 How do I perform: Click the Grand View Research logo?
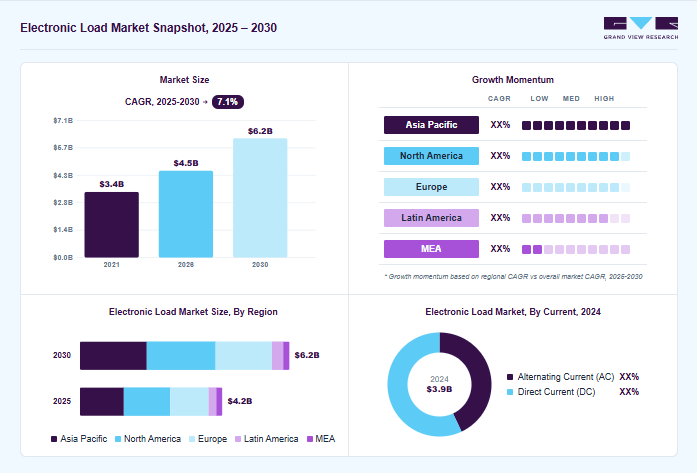pos(641,28)
